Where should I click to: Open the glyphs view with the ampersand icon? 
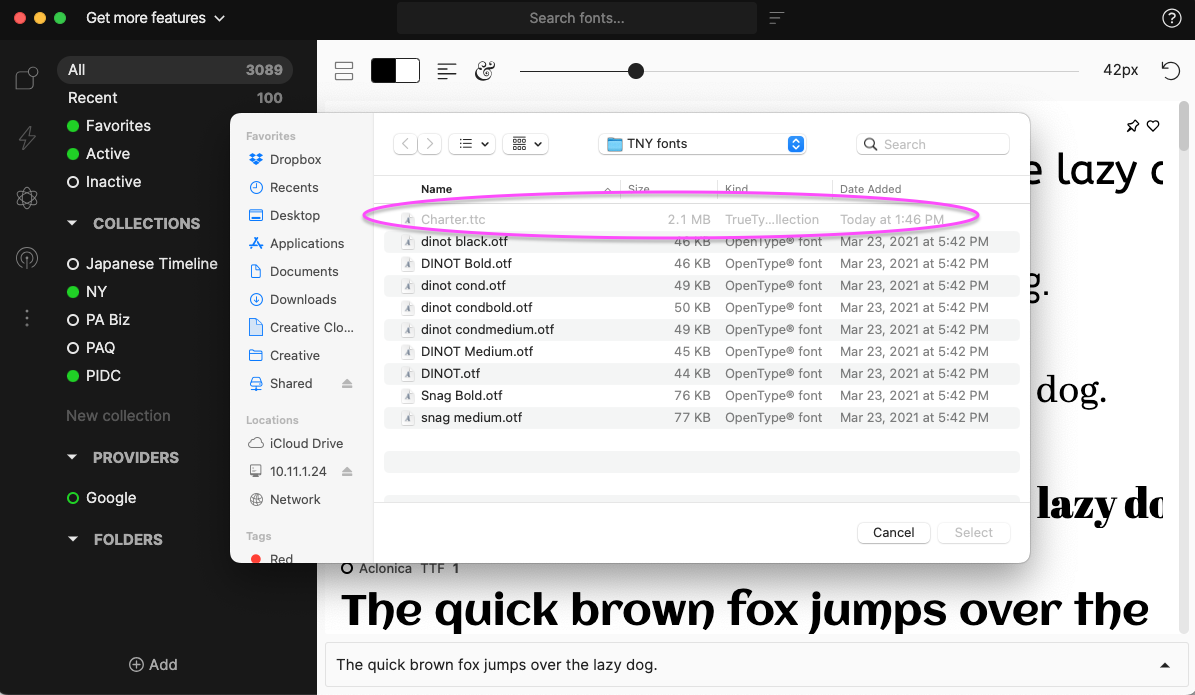point(485,70)
